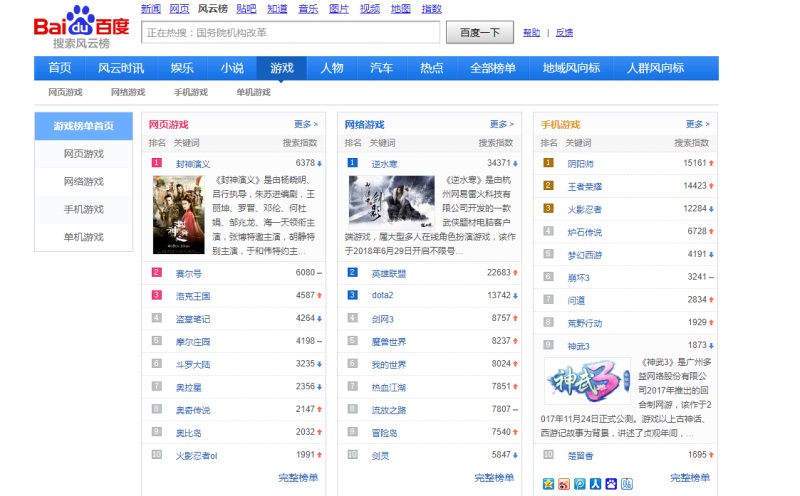Share to Baidu Tieba icon

tap(627, 484)
